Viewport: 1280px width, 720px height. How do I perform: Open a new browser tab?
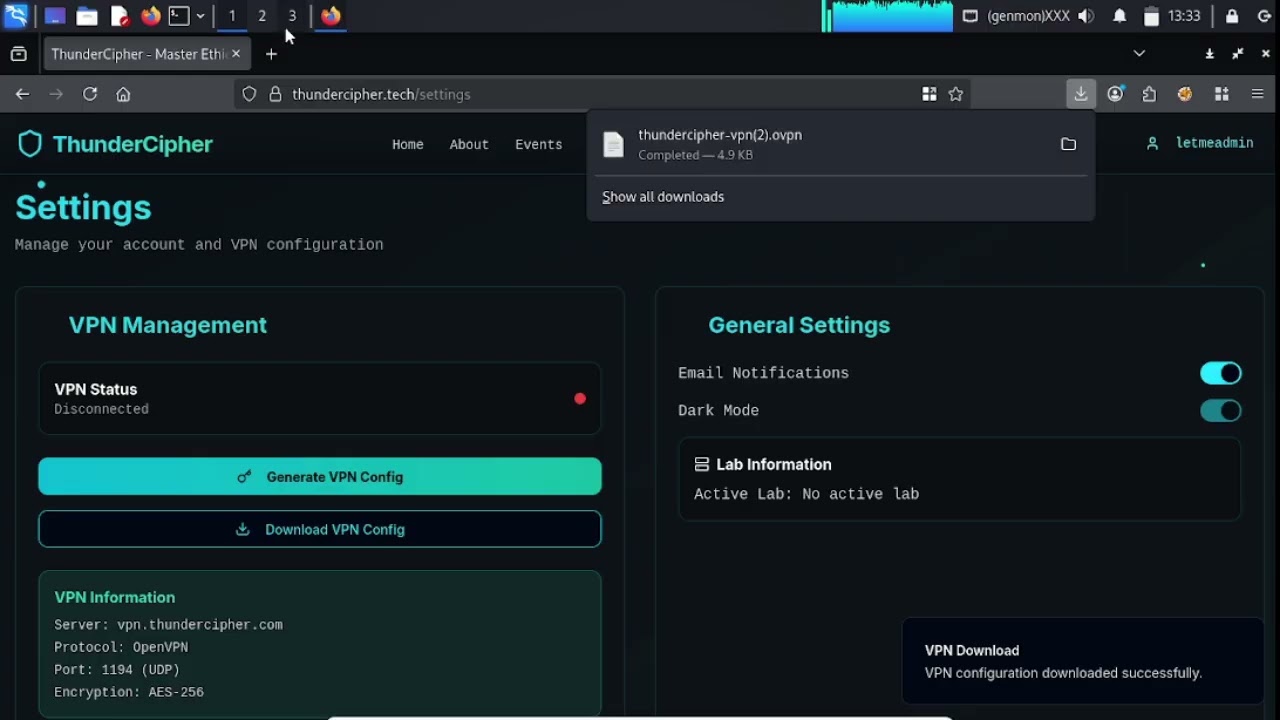[x=271, y=54]
